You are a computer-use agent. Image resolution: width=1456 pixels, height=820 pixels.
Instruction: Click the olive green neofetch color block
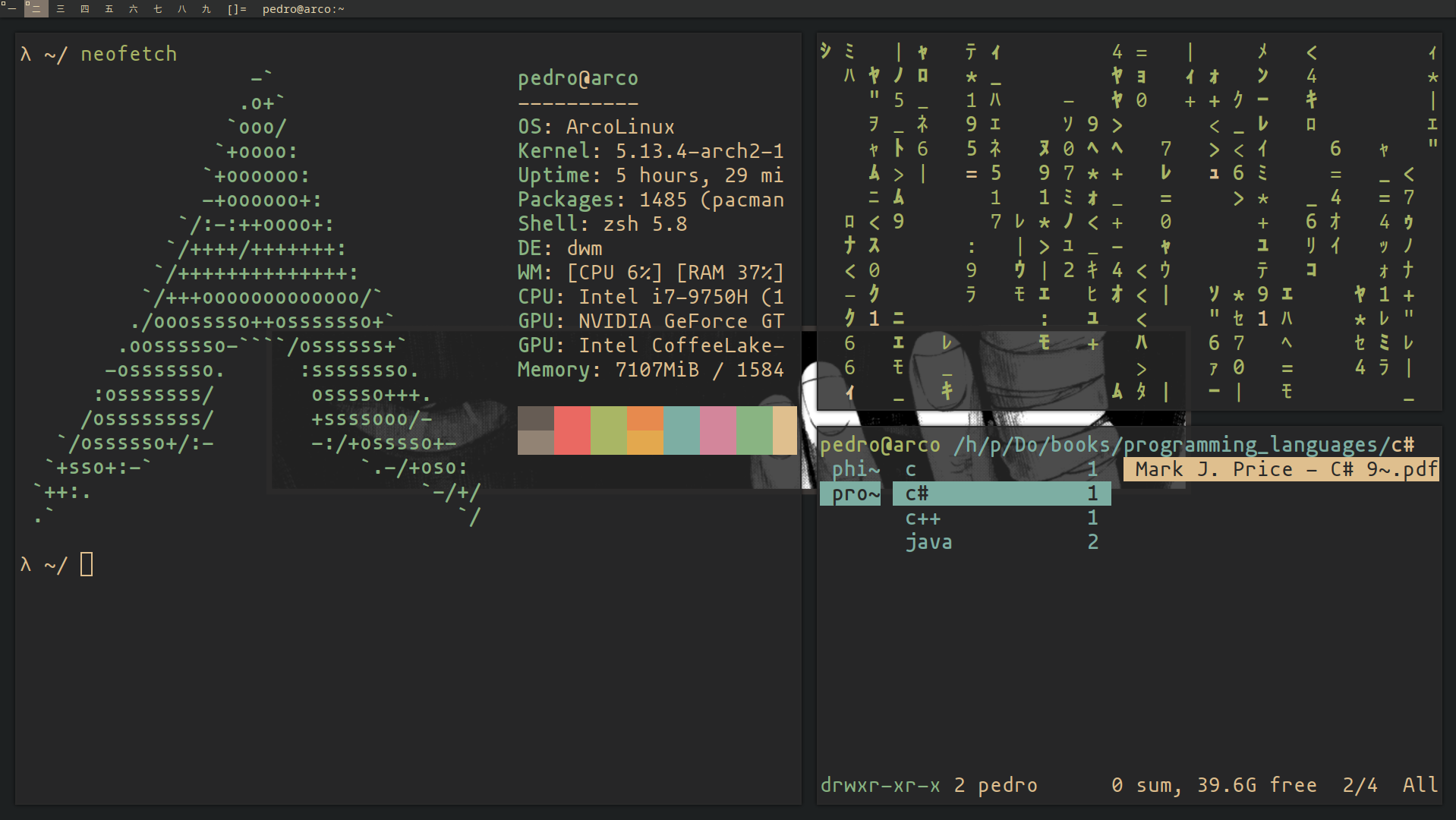pyautogui.click(x=609, y=430)
